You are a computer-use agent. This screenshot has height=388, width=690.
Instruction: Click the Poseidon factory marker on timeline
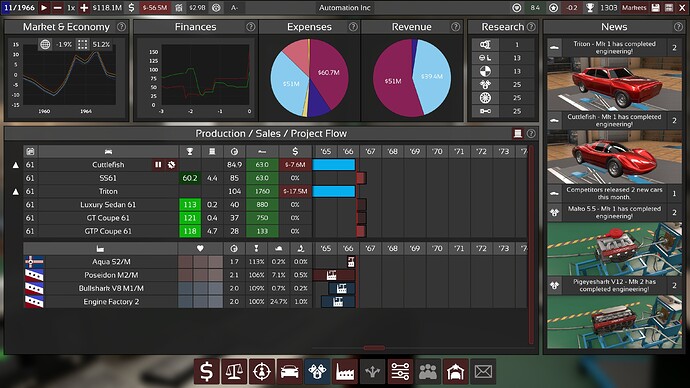[331, 275]
